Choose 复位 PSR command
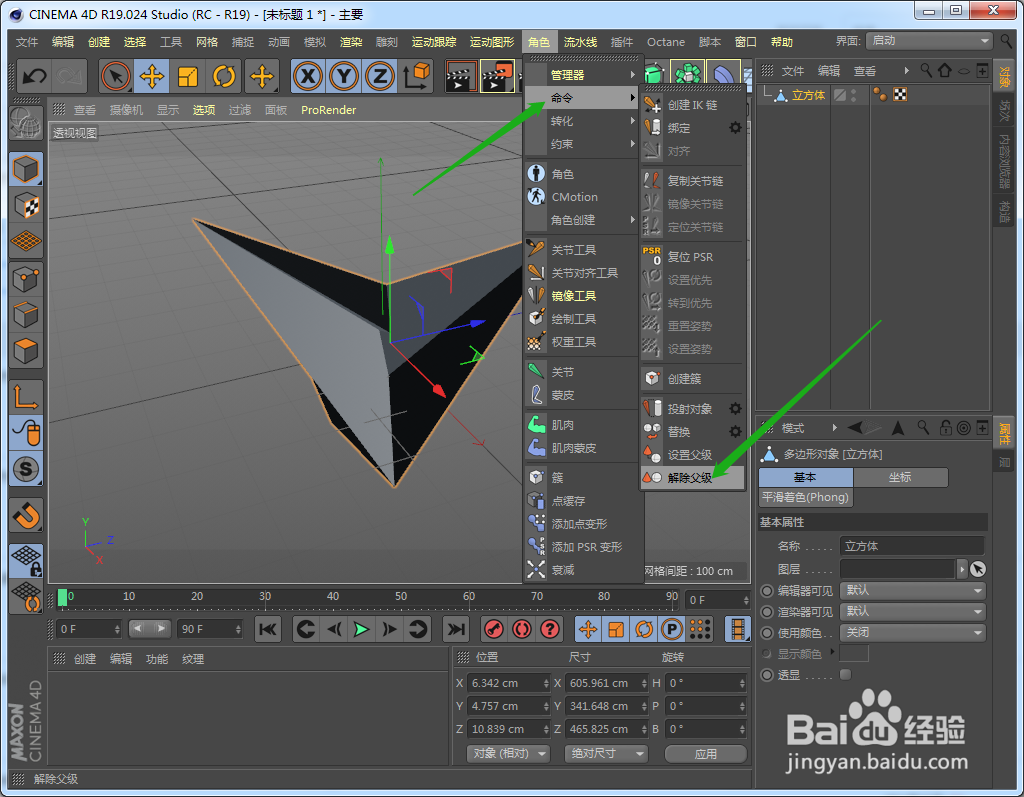This screenshot has height=797, width=1024. click(692, 257)
